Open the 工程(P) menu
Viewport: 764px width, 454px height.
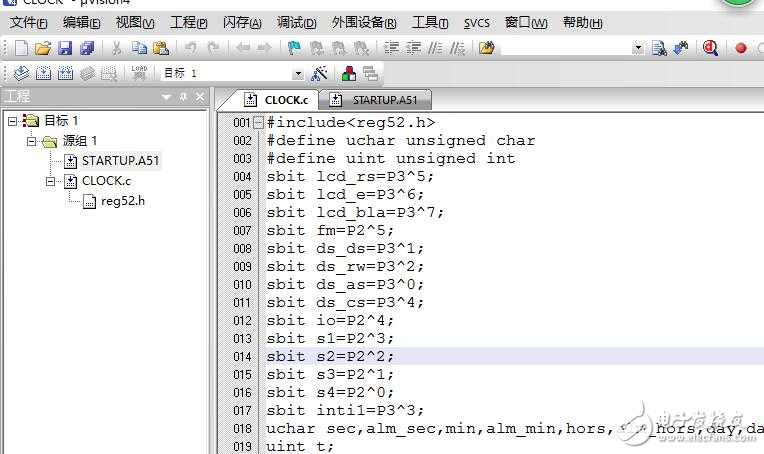click(189, 23)
